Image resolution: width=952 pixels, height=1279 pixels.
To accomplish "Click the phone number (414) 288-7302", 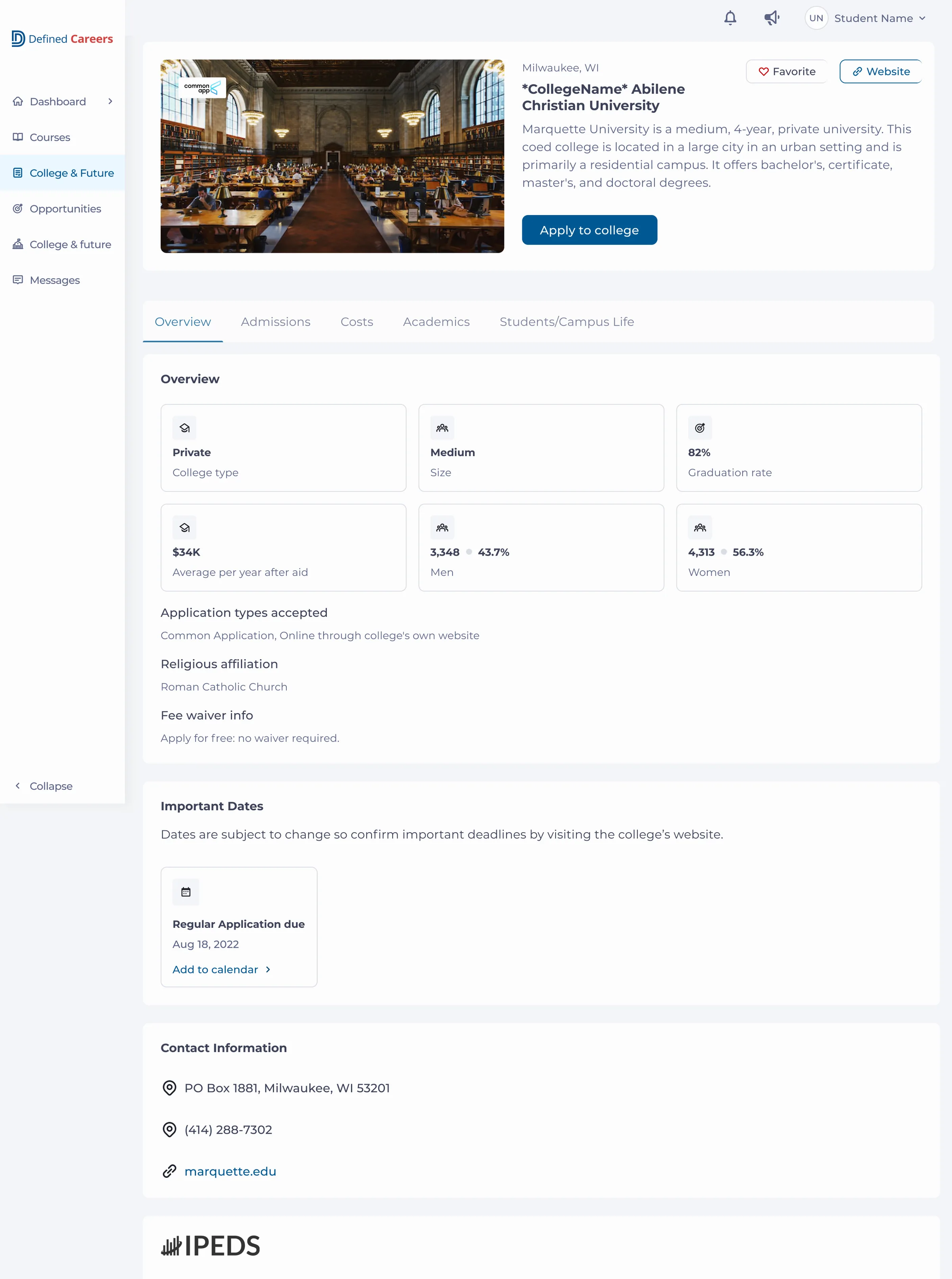I will (x=228, y=1130).
